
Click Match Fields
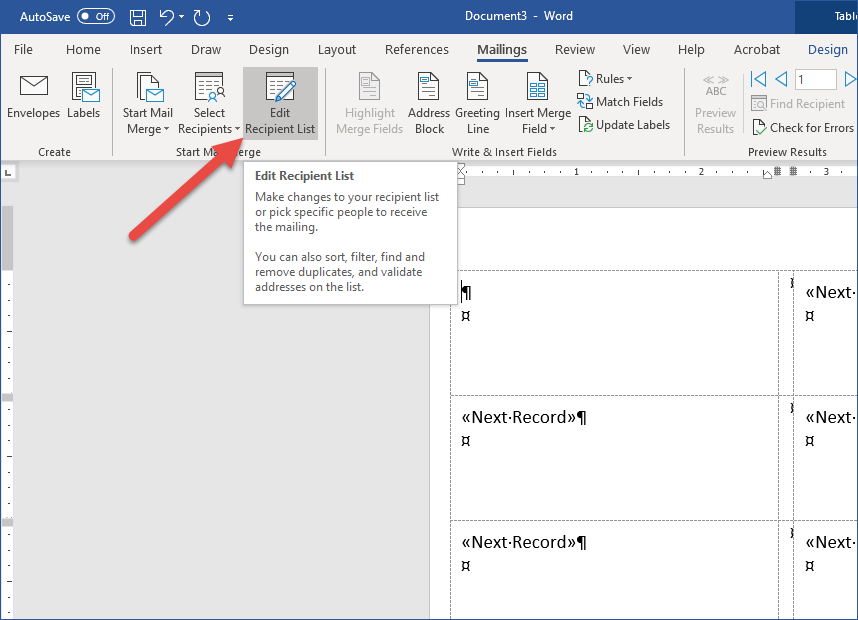619,102
